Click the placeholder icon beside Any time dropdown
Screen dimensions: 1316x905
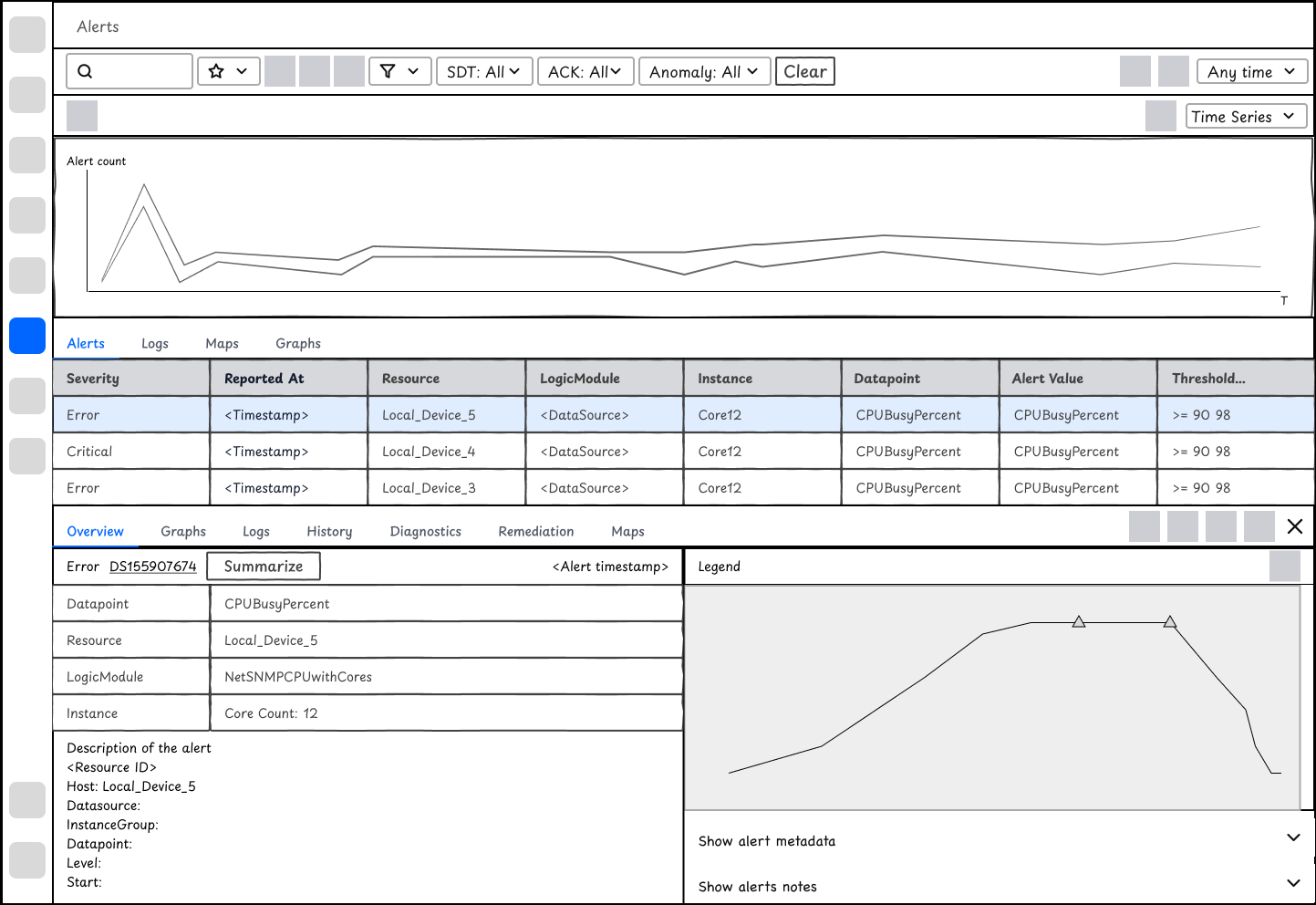(x=1174, y=71)
